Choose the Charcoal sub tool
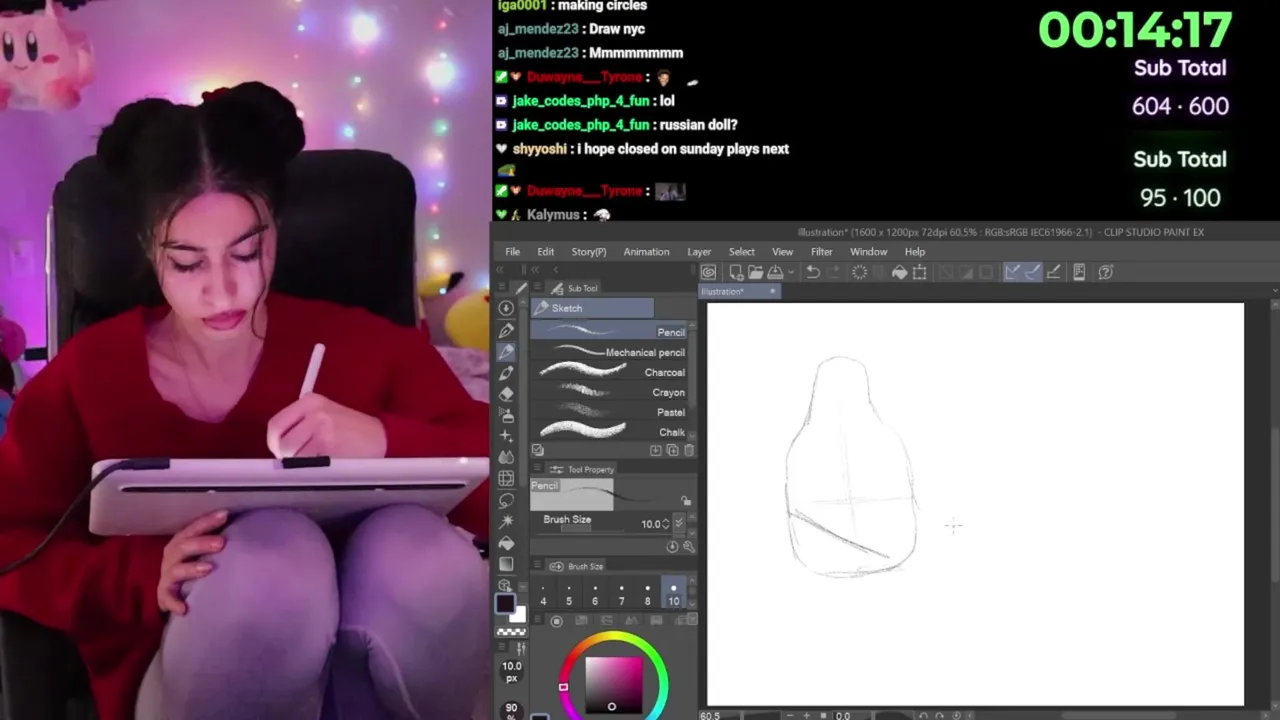 (609, 372)
